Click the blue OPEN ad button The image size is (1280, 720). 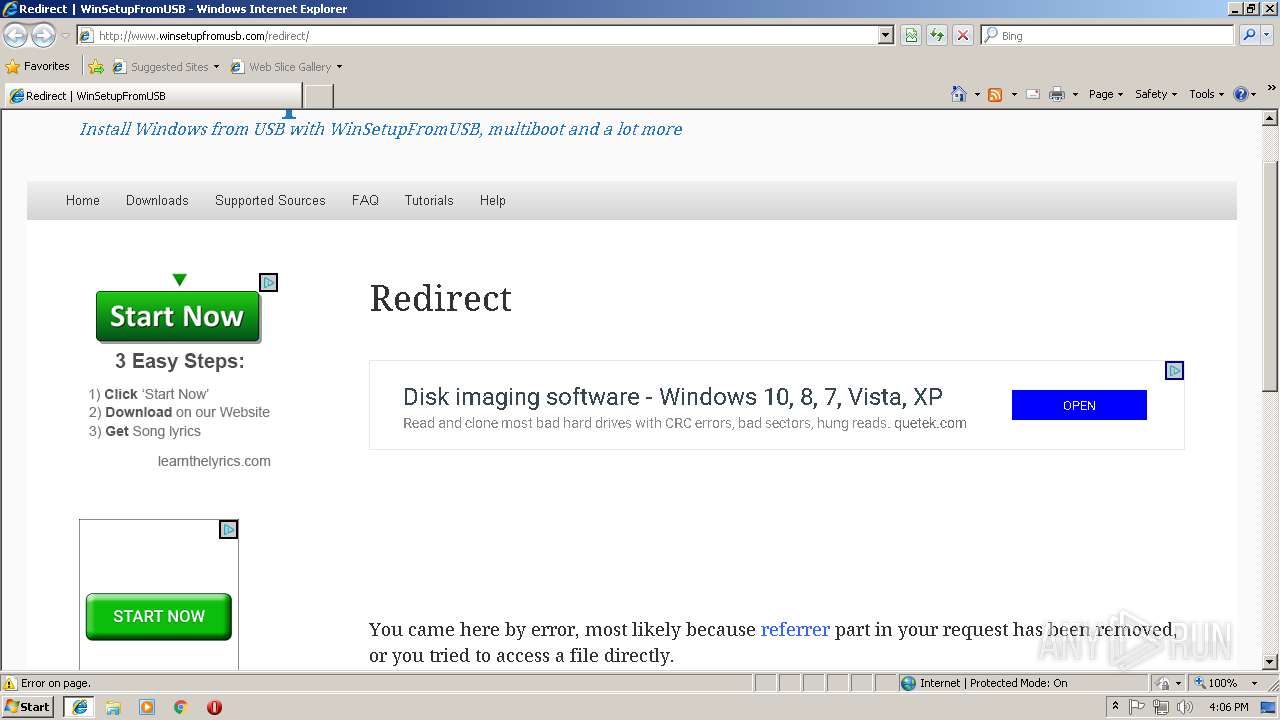point(1079,405)
